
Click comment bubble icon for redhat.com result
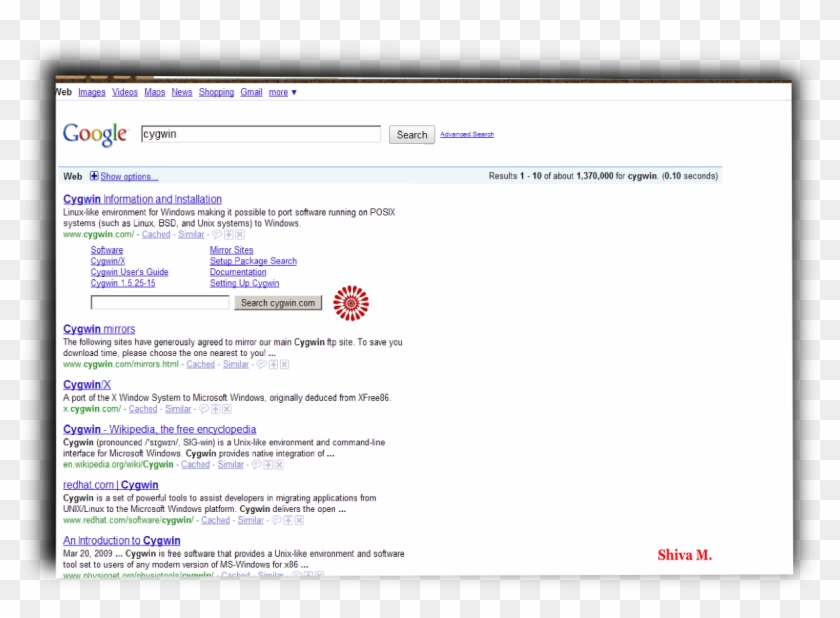click(276, 521)
